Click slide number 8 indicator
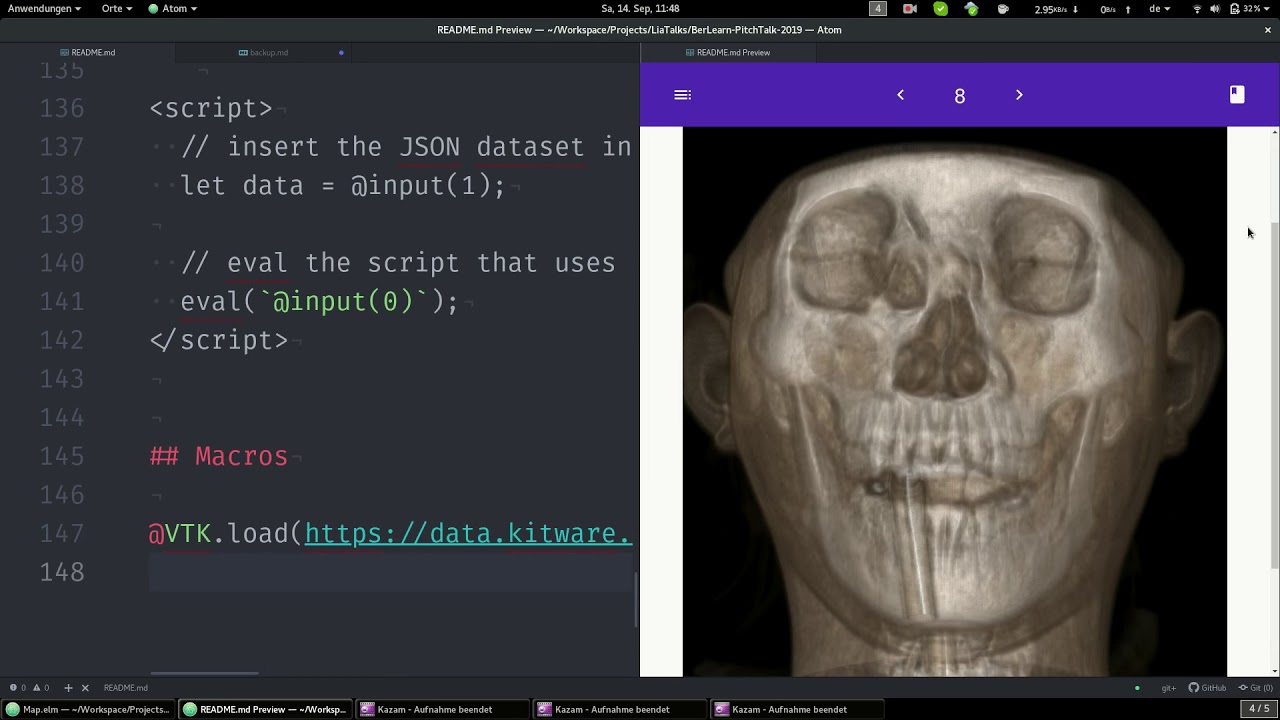 (x=960, y=96)
